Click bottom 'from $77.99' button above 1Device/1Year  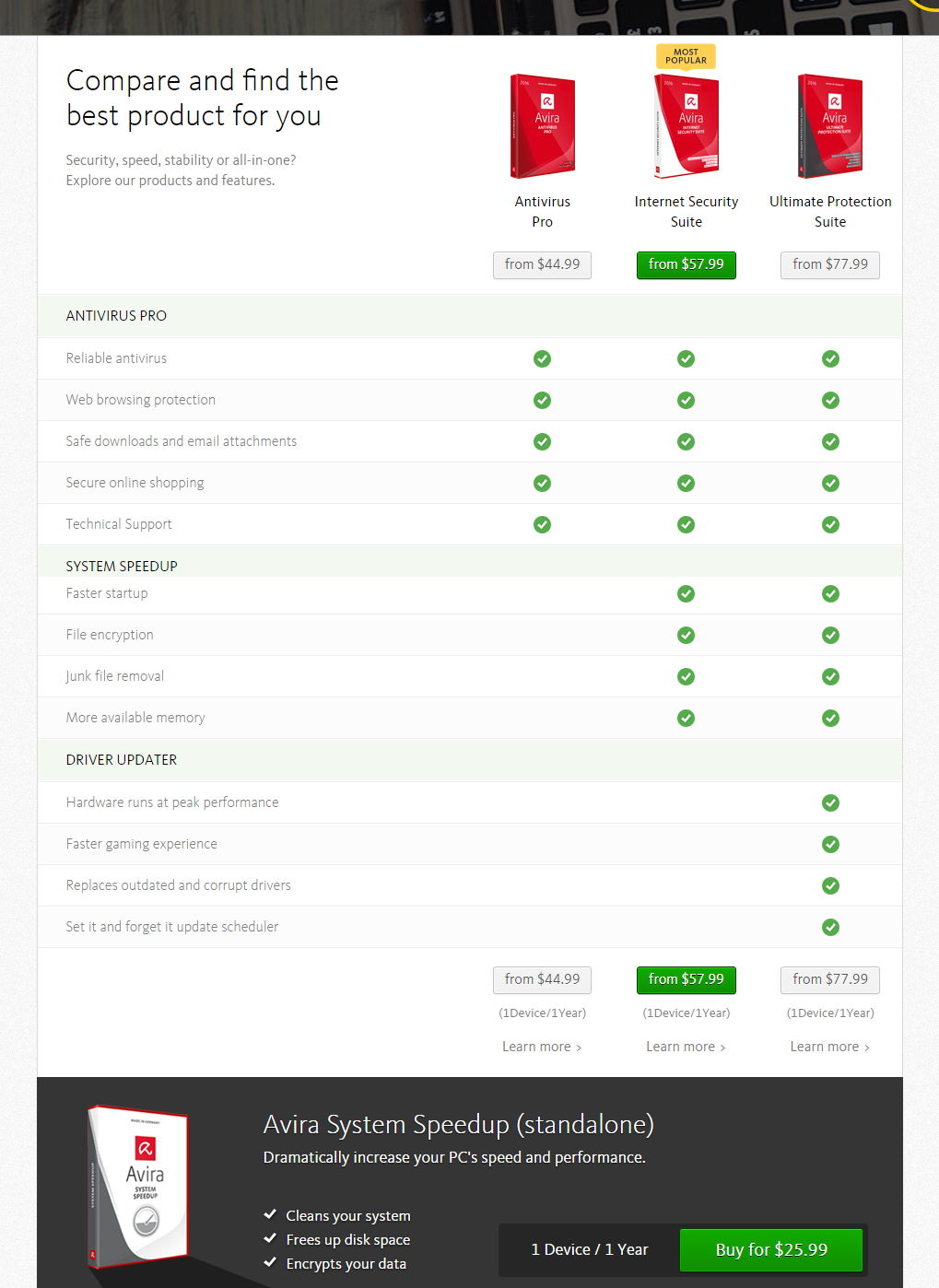(830, 979)
